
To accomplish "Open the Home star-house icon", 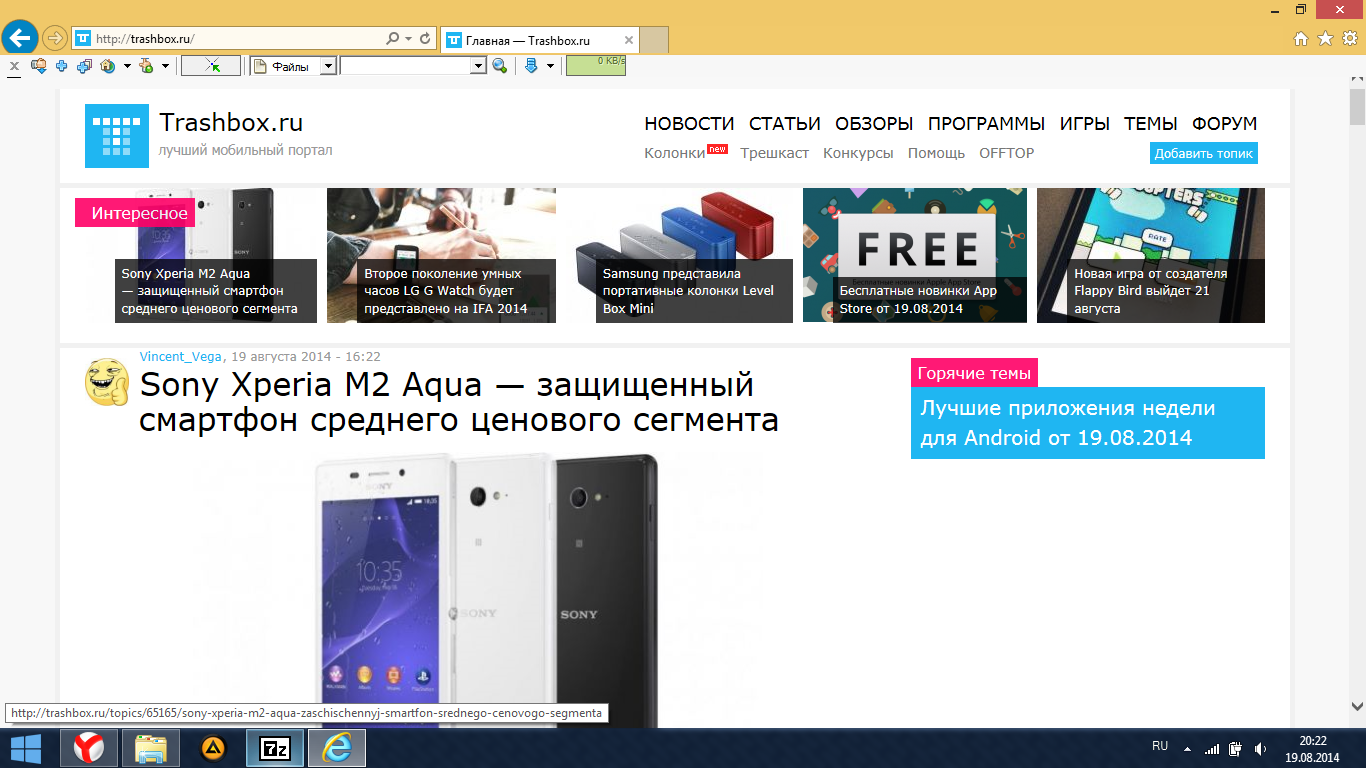I will pyautogui.click(x=1301, y=38).
